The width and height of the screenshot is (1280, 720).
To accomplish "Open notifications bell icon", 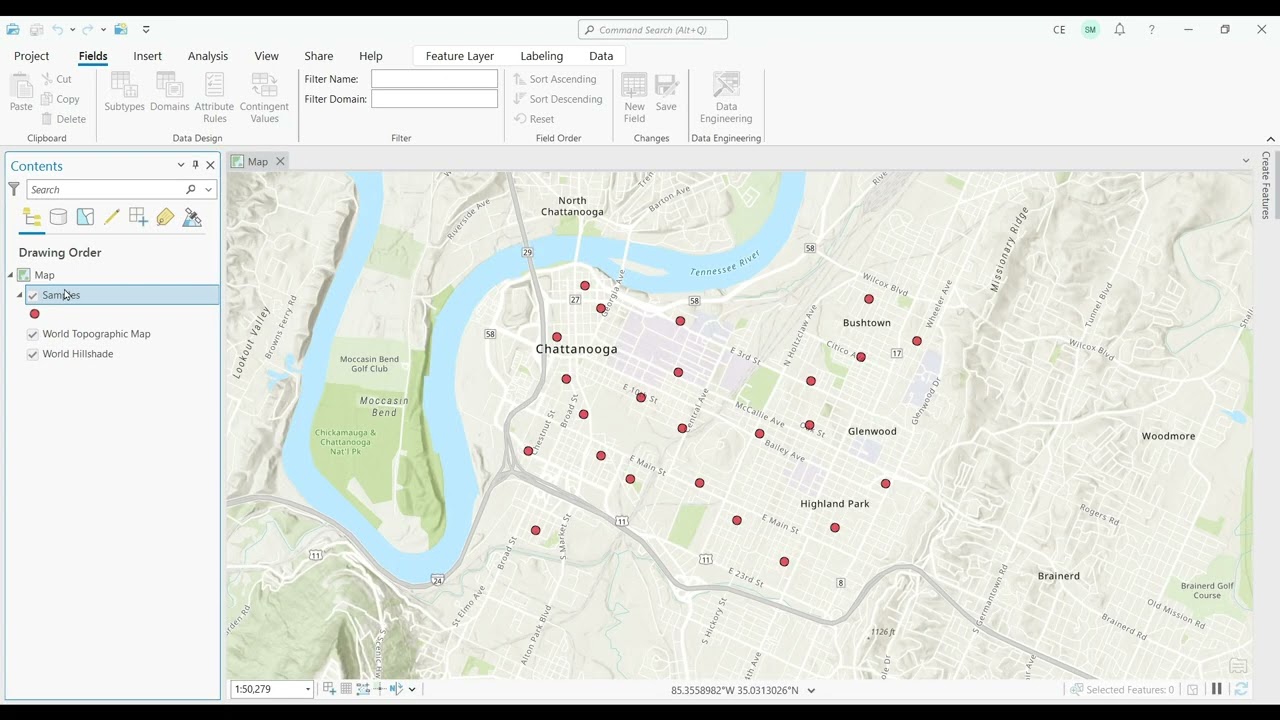I will (x=1120, y=30).
